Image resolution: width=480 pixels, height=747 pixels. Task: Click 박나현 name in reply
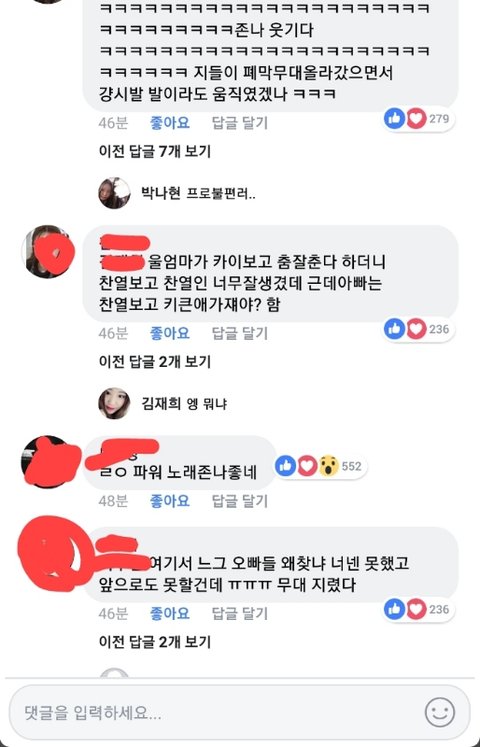click(x=160, y=193)
